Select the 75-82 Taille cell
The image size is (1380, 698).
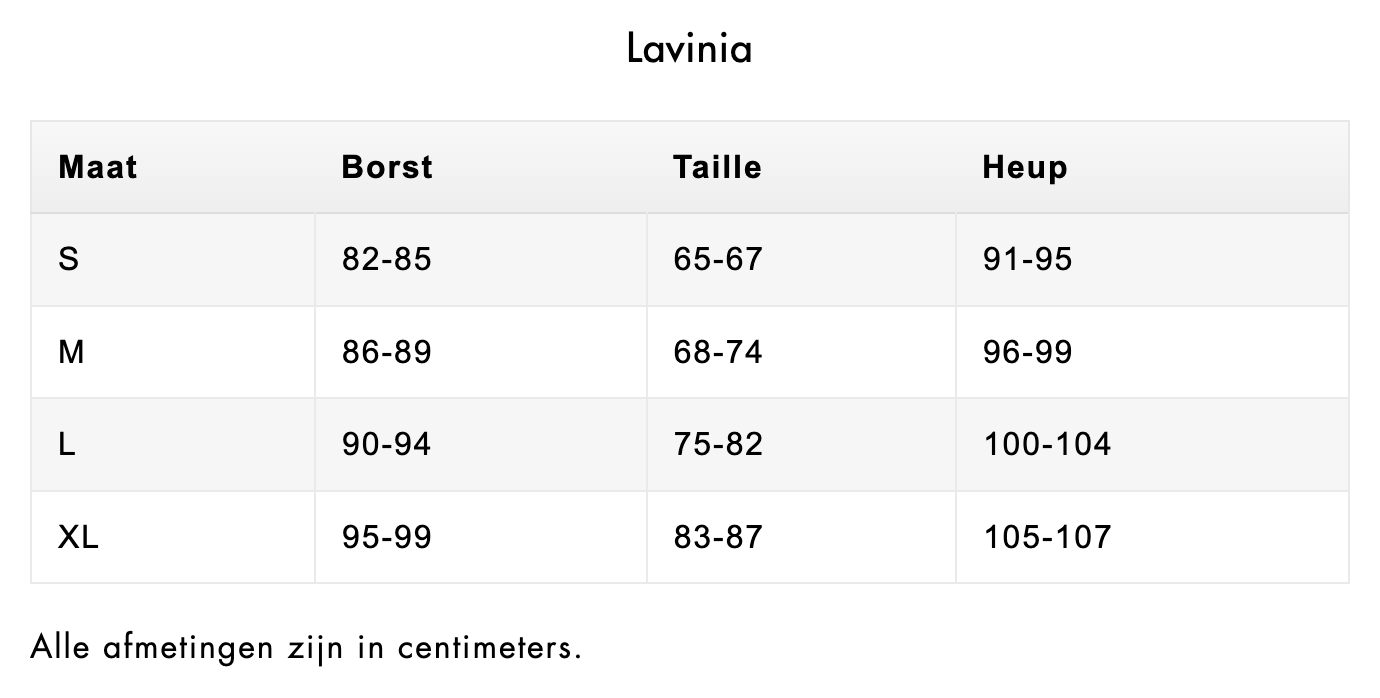tap(718, 444)
